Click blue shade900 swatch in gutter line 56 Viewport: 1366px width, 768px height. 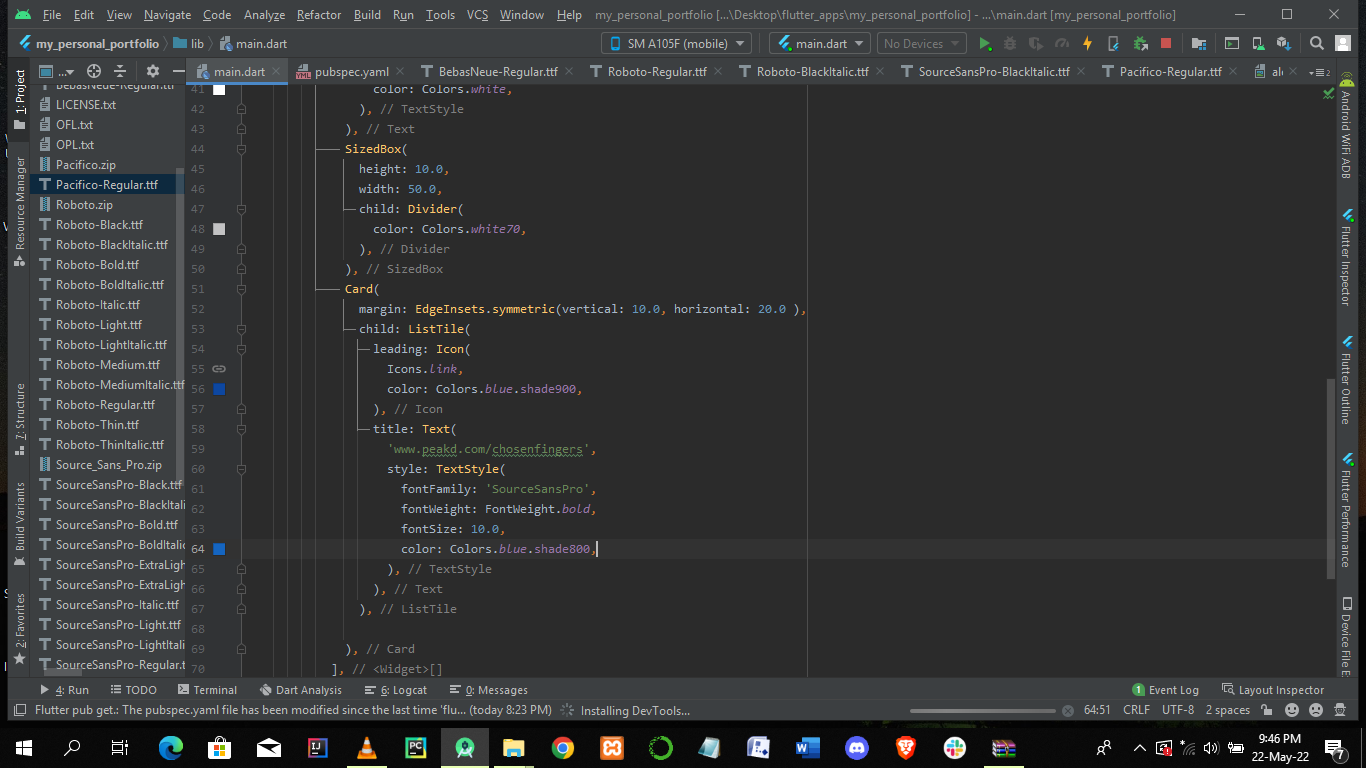pos(219,389)
